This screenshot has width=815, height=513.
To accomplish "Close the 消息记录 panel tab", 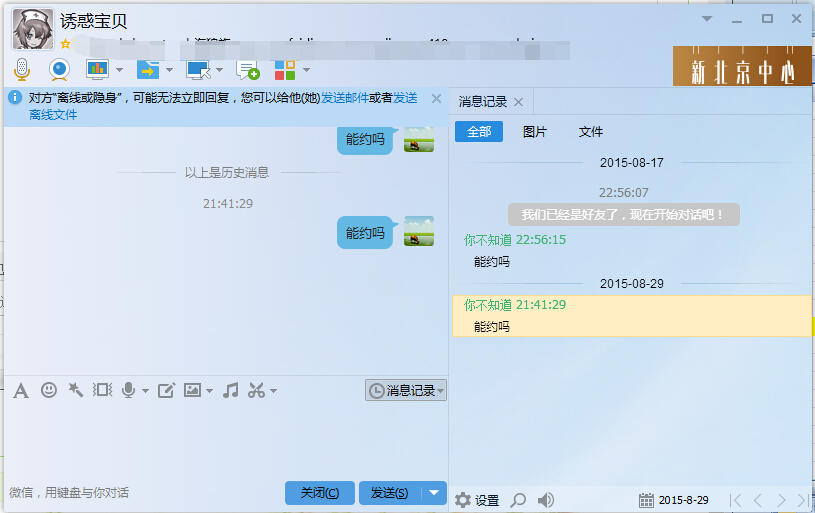I will [x=518, y=102].
